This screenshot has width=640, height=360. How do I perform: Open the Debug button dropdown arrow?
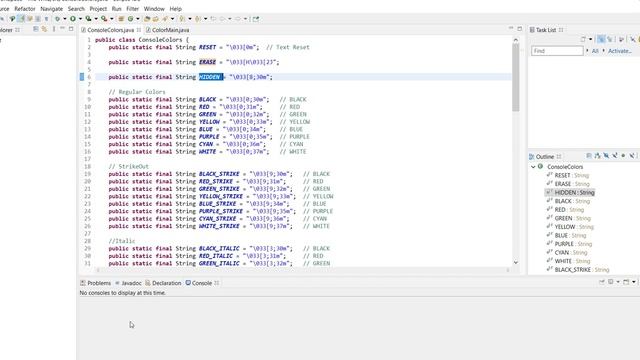tap(64, 19)
